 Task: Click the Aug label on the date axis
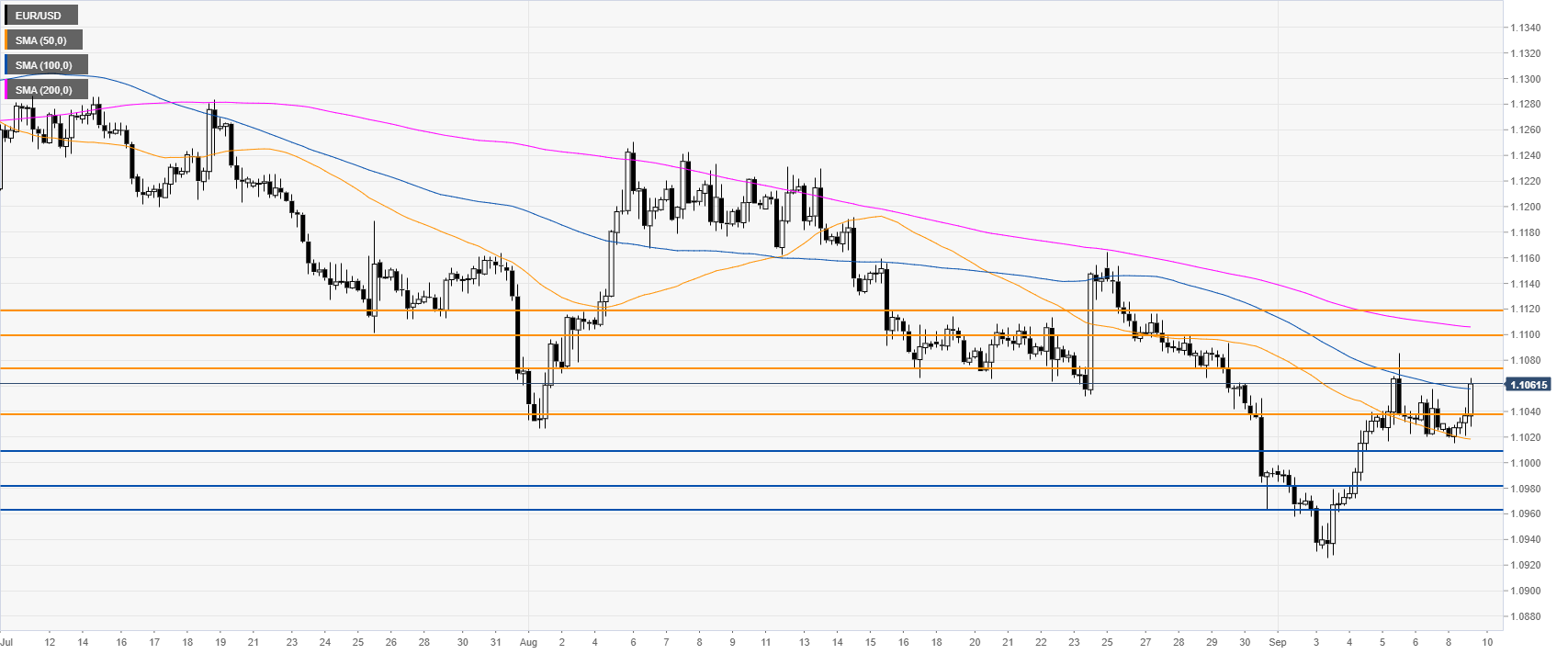click(527, 642)
